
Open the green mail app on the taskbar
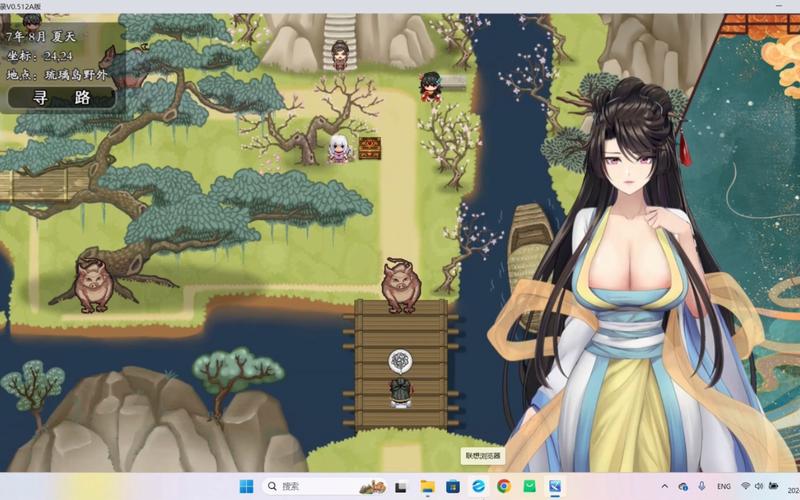(530, 487)
